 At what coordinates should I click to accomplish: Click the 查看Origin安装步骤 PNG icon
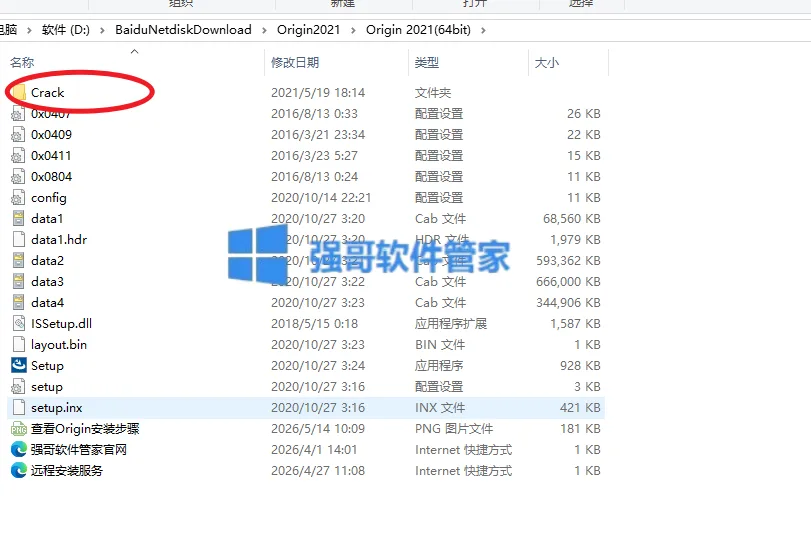click(x=19, y=429)
